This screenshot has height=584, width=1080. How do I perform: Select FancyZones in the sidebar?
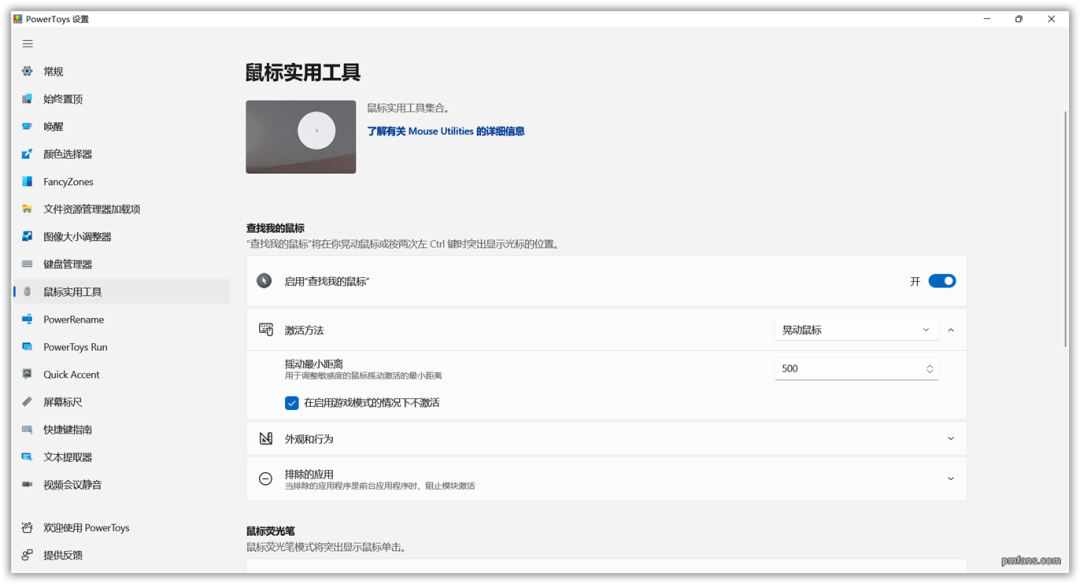(68, 182)
